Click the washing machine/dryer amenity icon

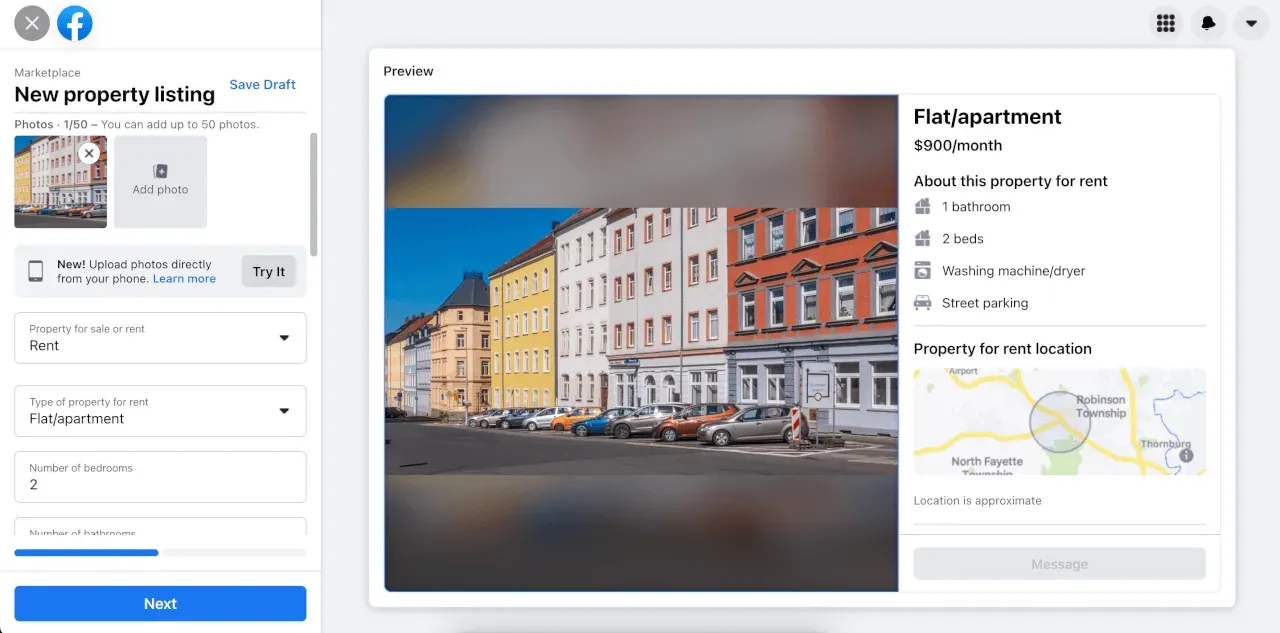click(x=921, y=270)
